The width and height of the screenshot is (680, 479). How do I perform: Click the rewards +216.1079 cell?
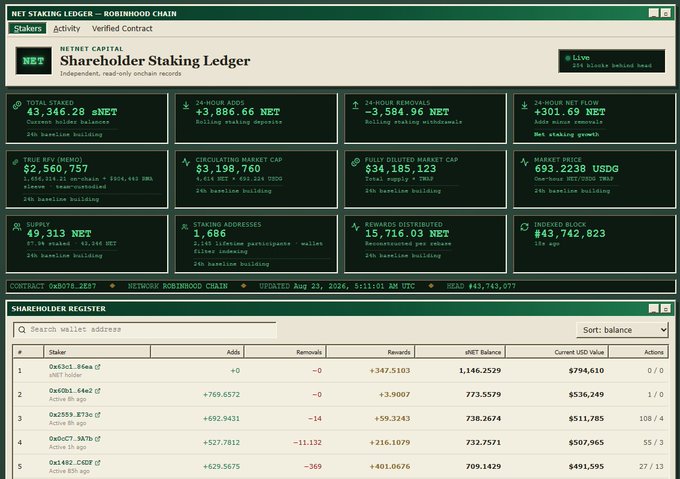click(389, 443)
